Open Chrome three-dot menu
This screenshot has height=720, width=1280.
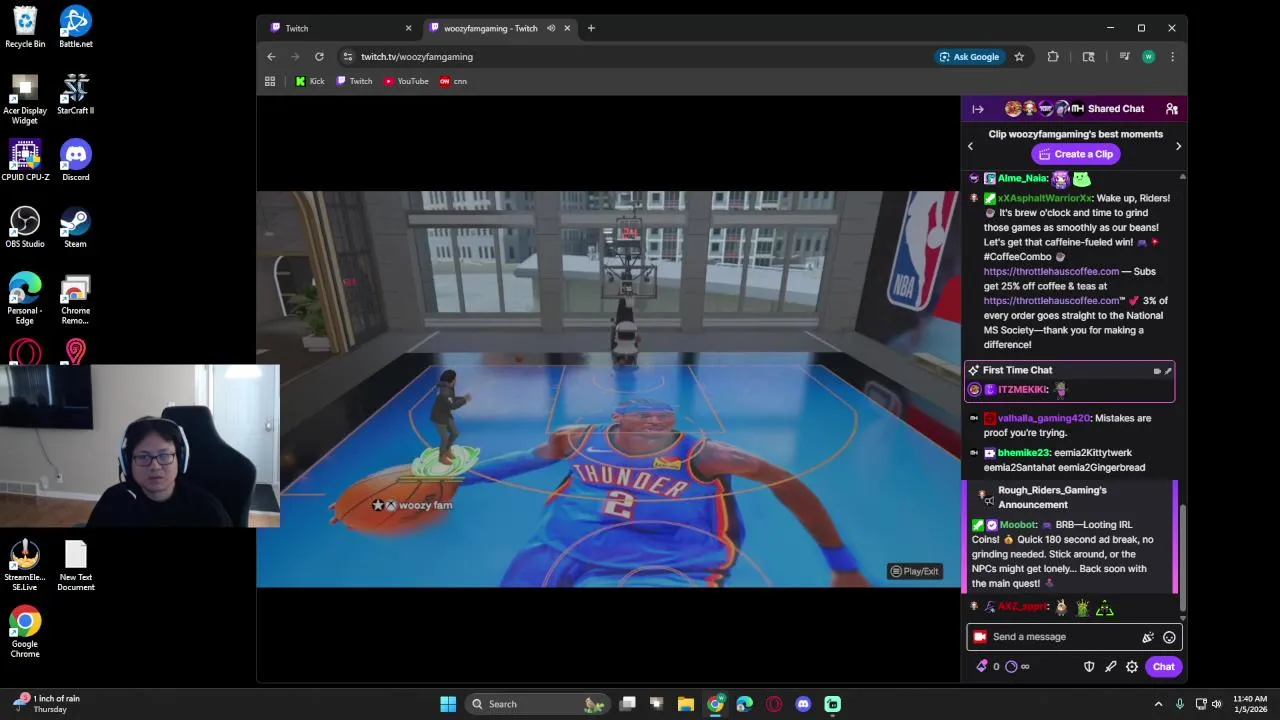[1172, 57]
